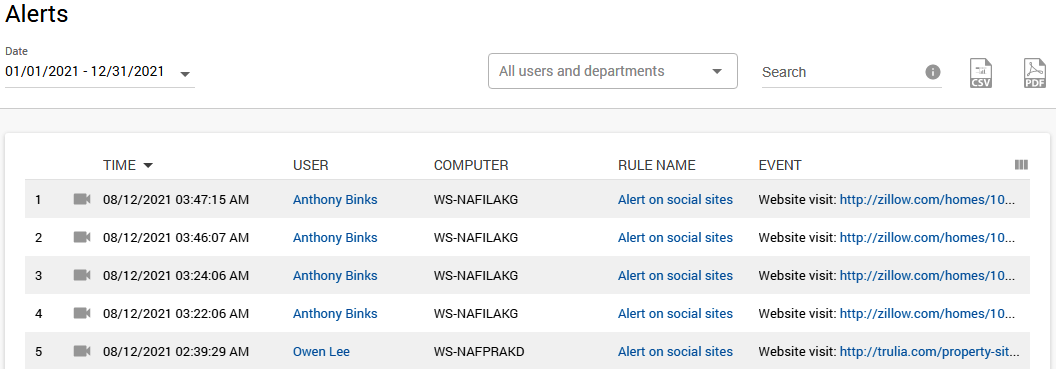This screenshot has height=369, width=1056.
Task: Select WS-NAFILAKG cell in row 1
Action: click(x=475, y=199)
